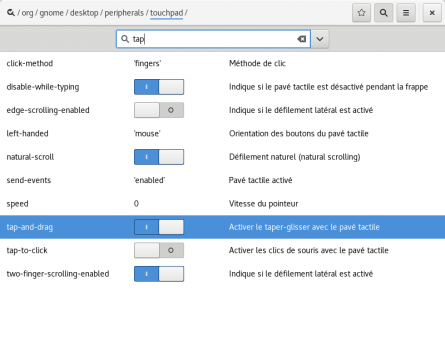Click the description mentioning 'pendant la frappe'
The height and width of the screenshot is (360, 445).
pyautogui.click(x=328, y=87)
